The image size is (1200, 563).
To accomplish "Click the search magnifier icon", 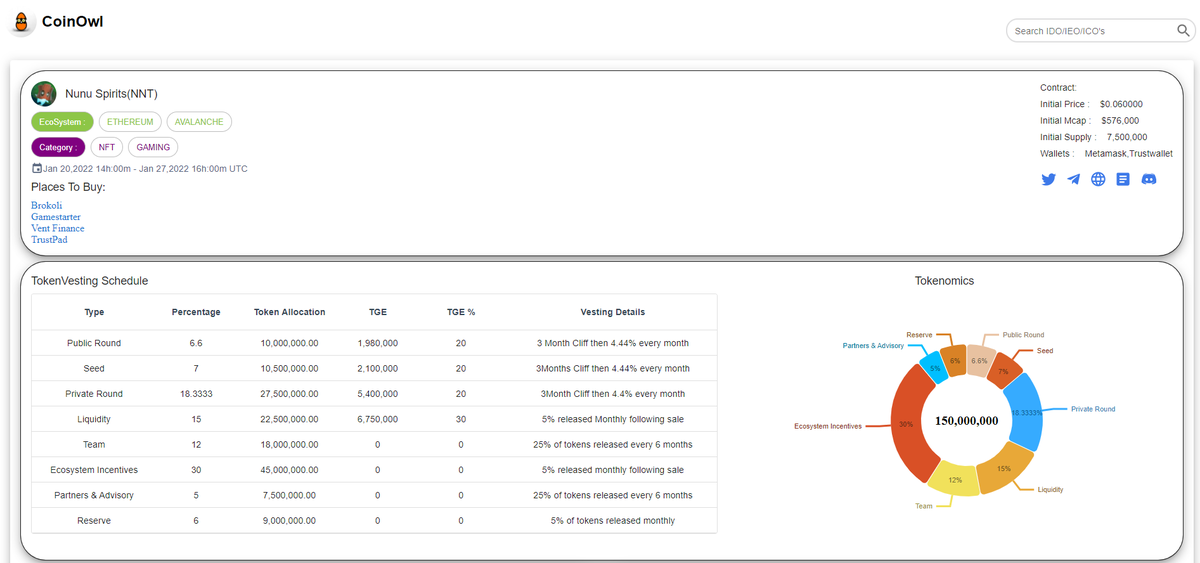I will (x=1181, y=31).
